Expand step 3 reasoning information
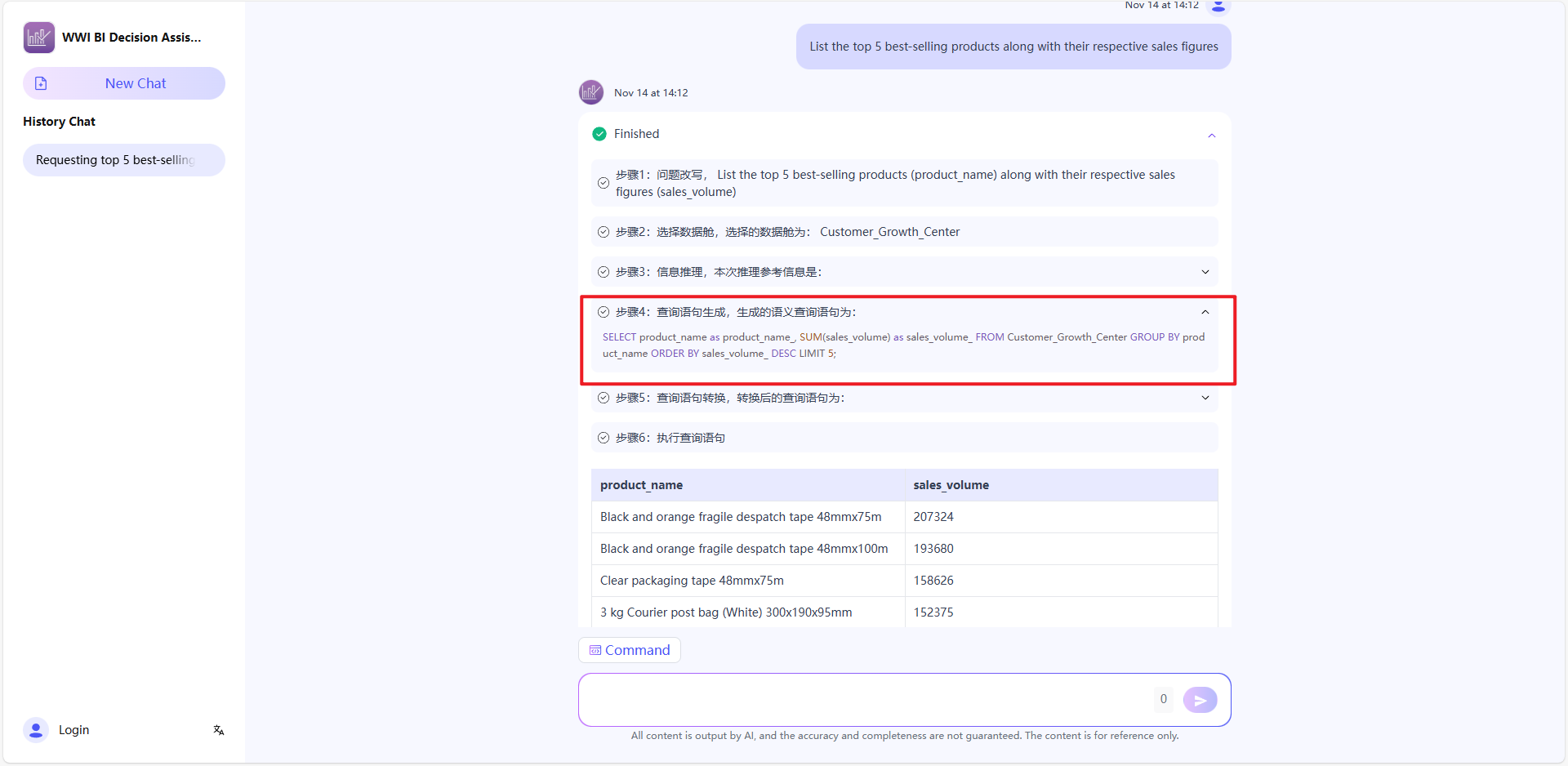1568x766 pixels. click(1205, 272)
